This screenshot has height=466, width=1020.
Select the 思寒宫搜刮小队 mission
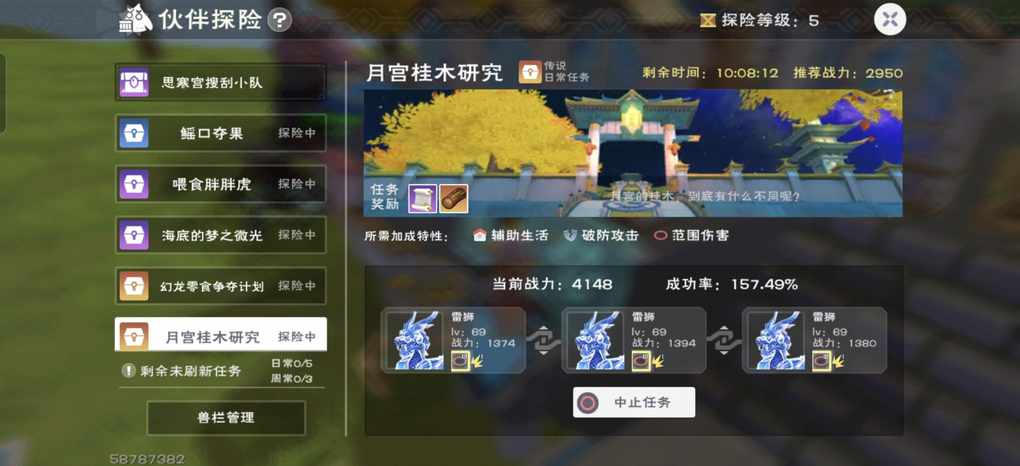(221, 83)
